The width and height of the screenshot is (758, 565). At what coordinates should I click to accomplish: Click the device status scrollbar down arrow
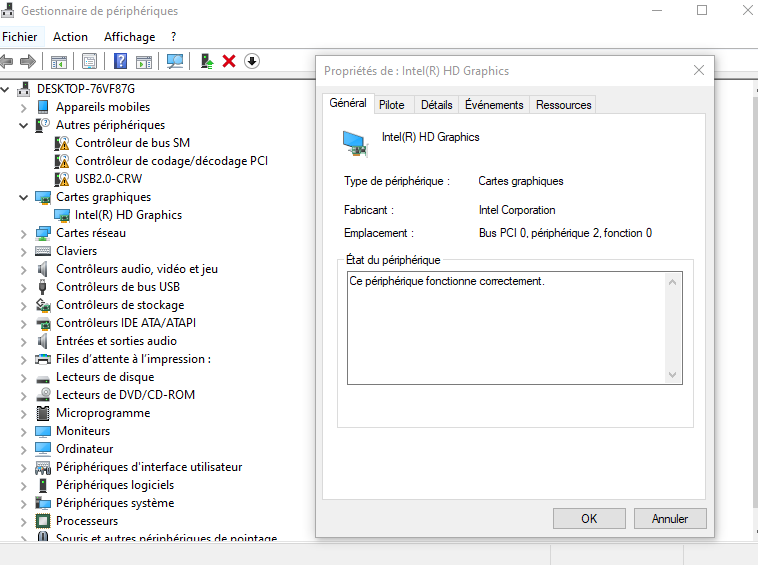coord(672,375)
